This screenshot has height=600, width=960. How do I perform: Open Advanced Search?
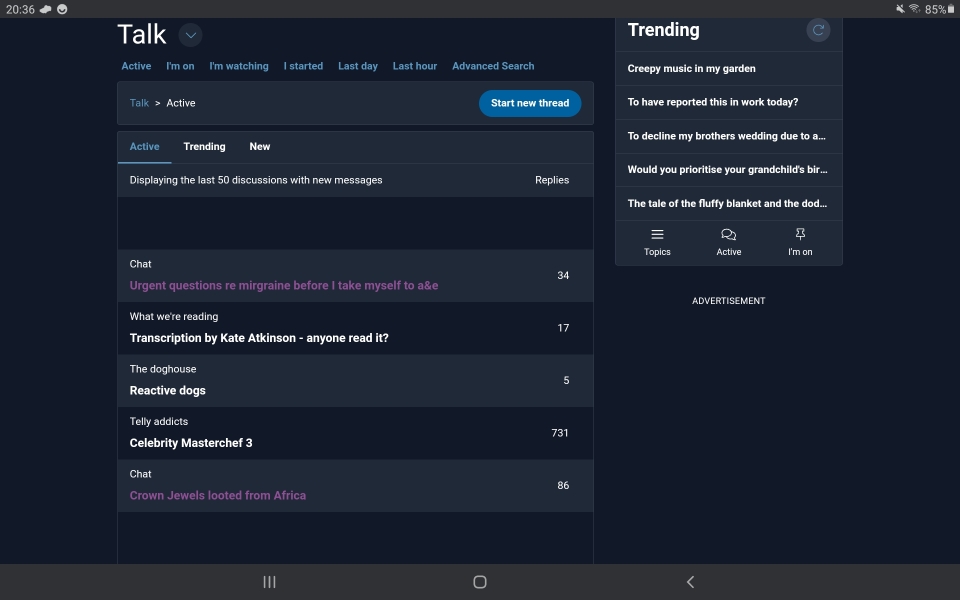[493, 66]
